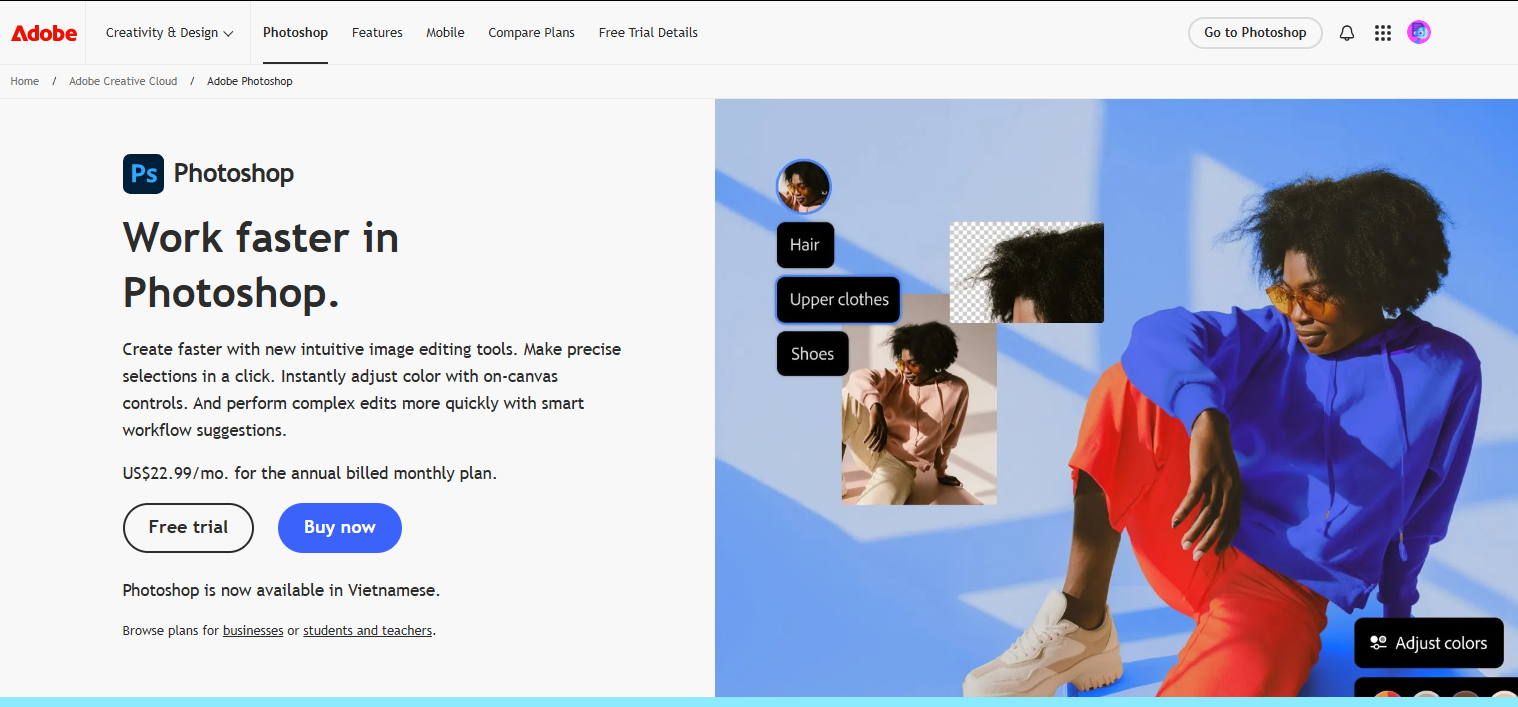
Task: Open the Mobile tab
Action: tap(445, 33)
